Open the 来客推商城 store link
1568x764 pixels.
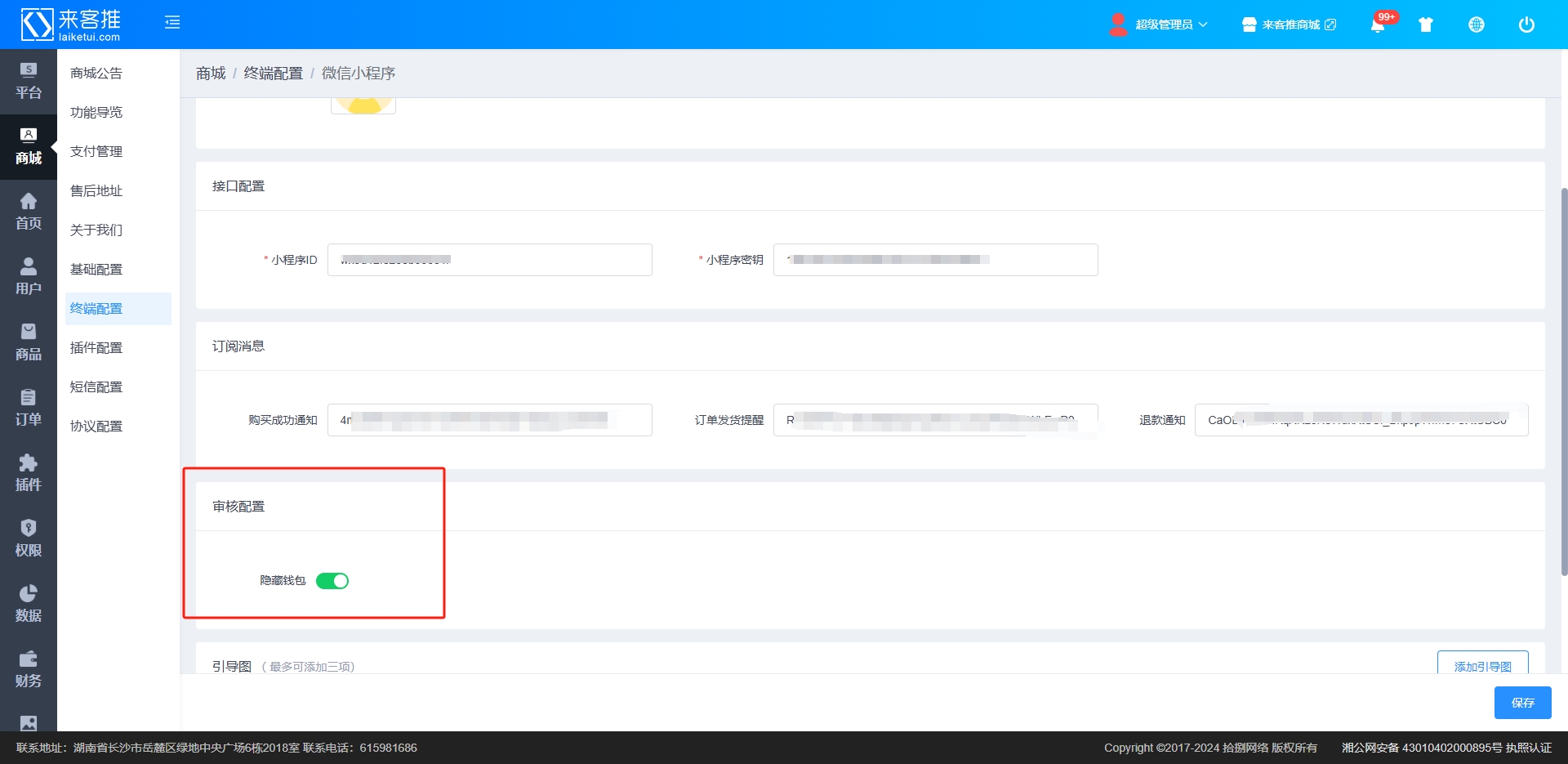pyautogui.click(x=1290, y=25)
